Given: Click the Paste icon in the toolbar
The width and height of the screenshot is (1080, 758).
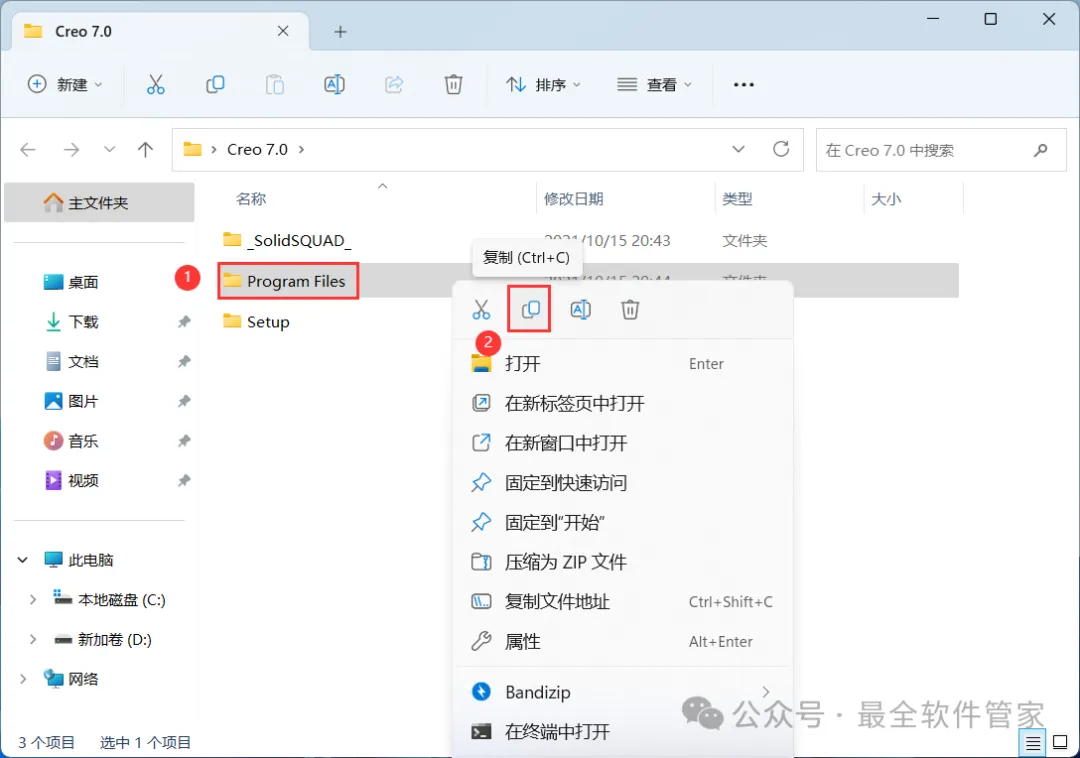Looking at the screenshot, I should (x=275, y=85).
